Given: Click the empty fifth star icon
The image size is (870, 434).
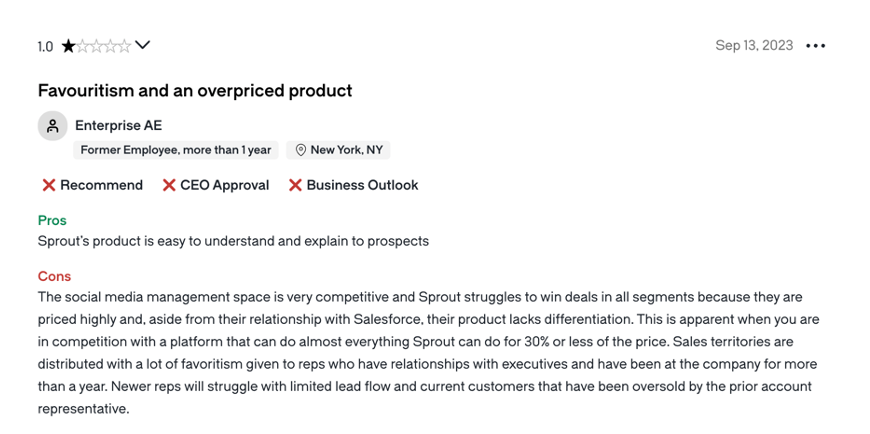Looking at the screenshot, I should [124, 46].
